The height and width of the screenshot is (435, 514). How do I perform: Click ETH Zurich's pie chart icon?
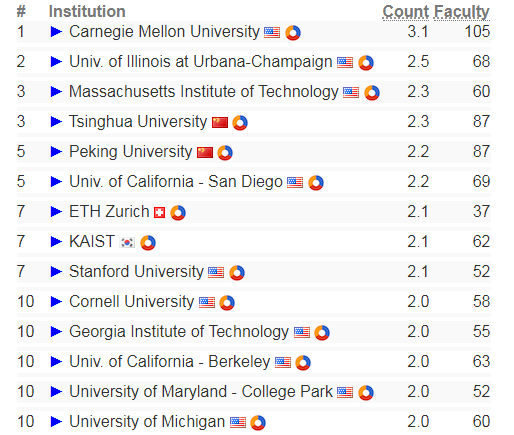click(178, 213)
